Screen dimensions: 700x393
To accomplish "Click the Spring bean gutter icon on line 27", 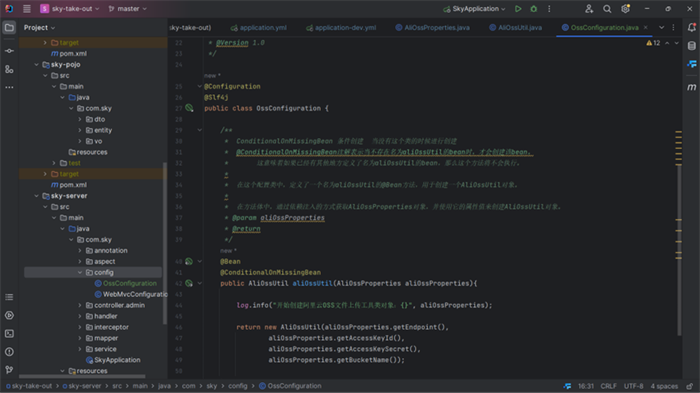I will (x=189, y=108).
